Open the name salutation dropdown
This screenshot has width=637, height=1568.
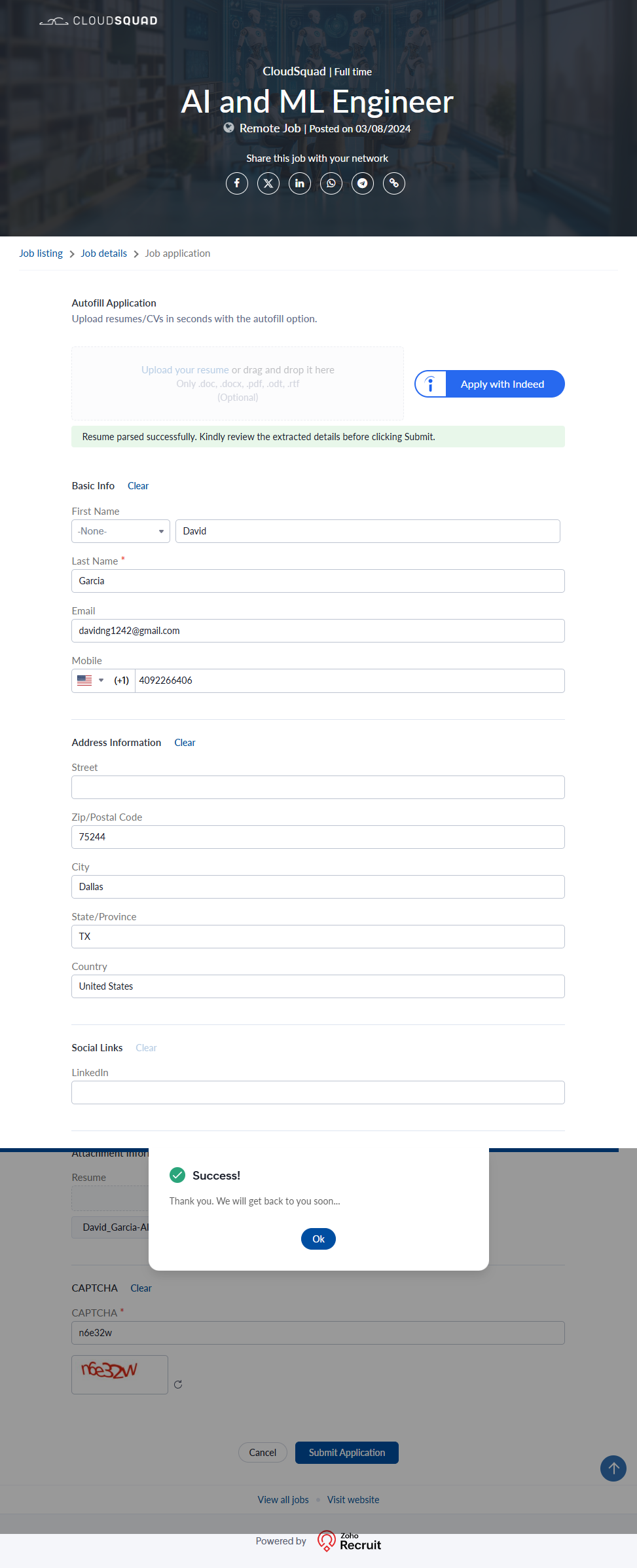coord(120,531)
